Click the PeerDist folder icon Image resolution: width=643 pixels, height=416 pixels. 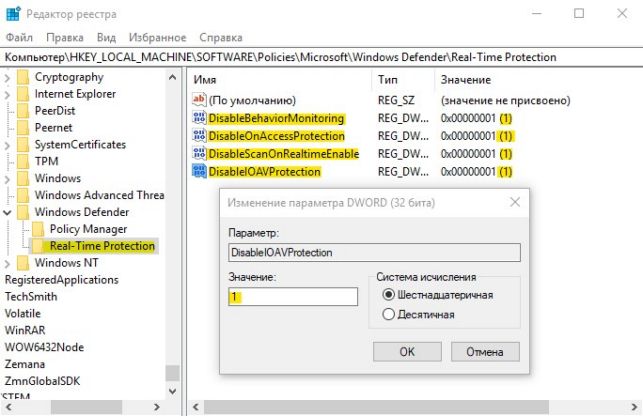[23, 111]
